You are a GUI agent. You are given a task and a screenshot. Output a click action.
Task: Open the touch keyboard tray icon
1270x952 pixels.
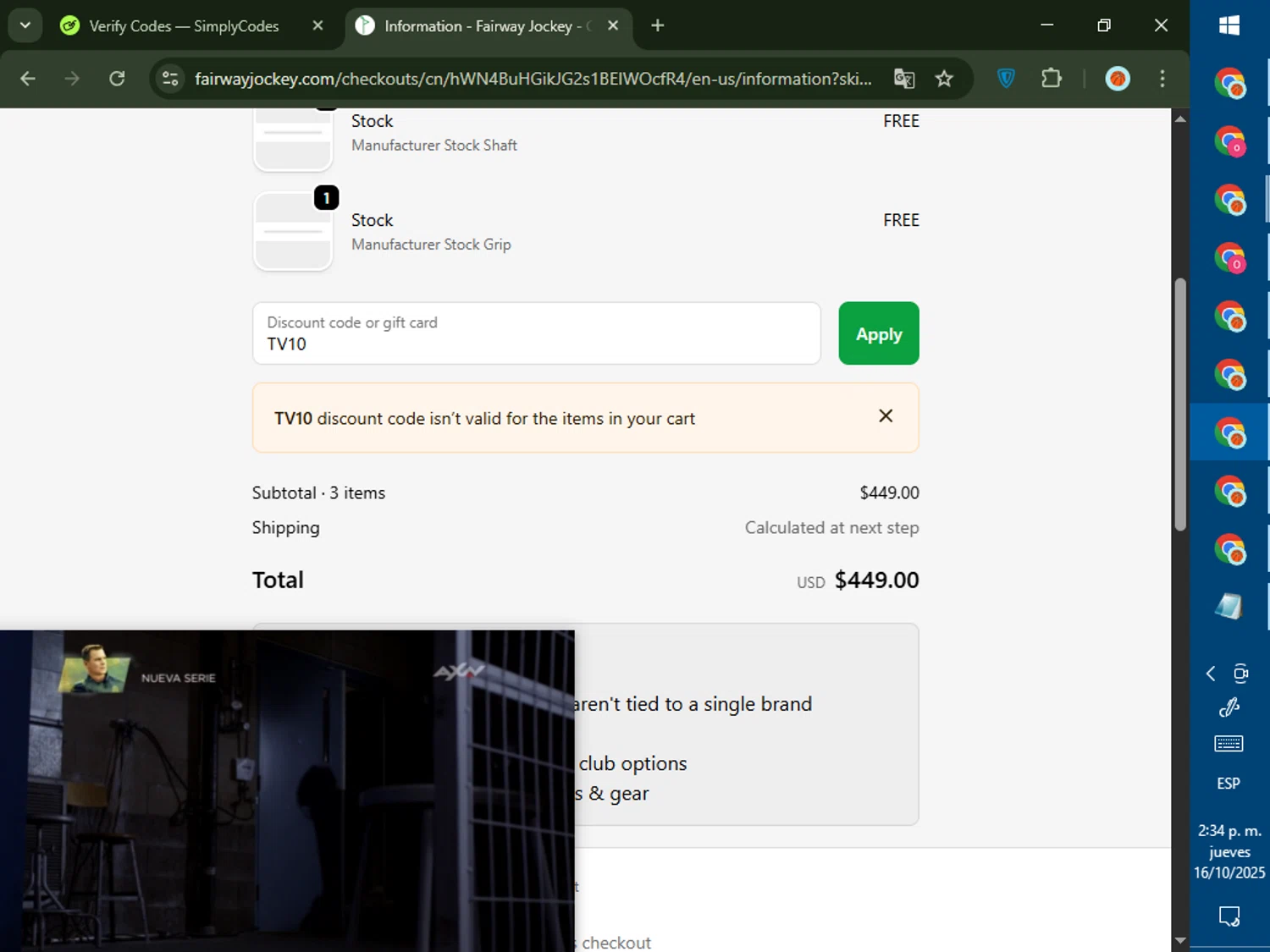pyautogui.click(x=1229, y=744)
